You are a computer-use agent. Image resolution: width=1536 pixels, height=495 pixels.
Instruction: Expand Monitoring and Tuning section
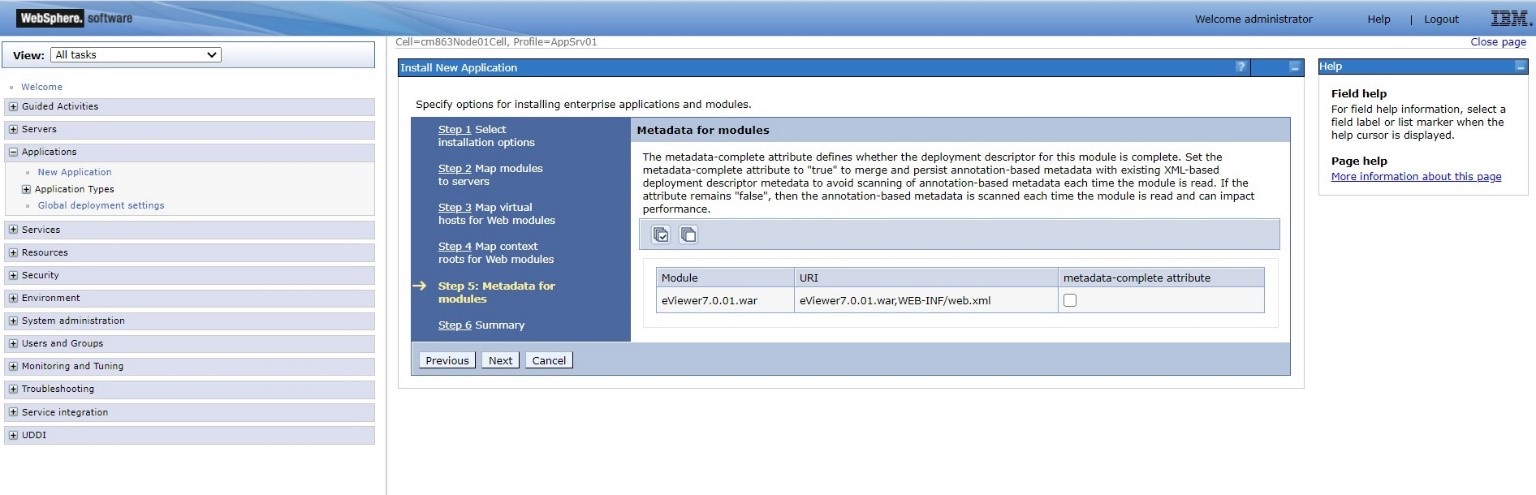click(13, 367)
